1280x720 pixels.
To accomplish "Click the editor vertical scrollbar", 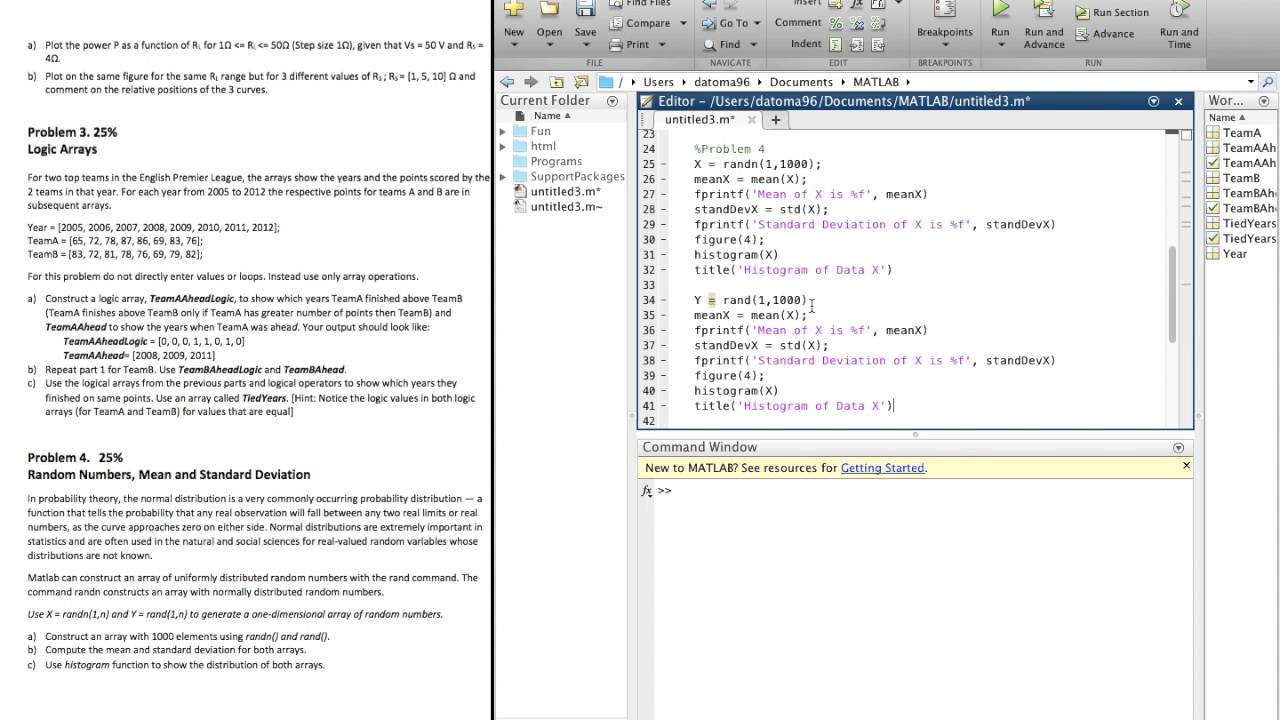I will click(1172, 295).
